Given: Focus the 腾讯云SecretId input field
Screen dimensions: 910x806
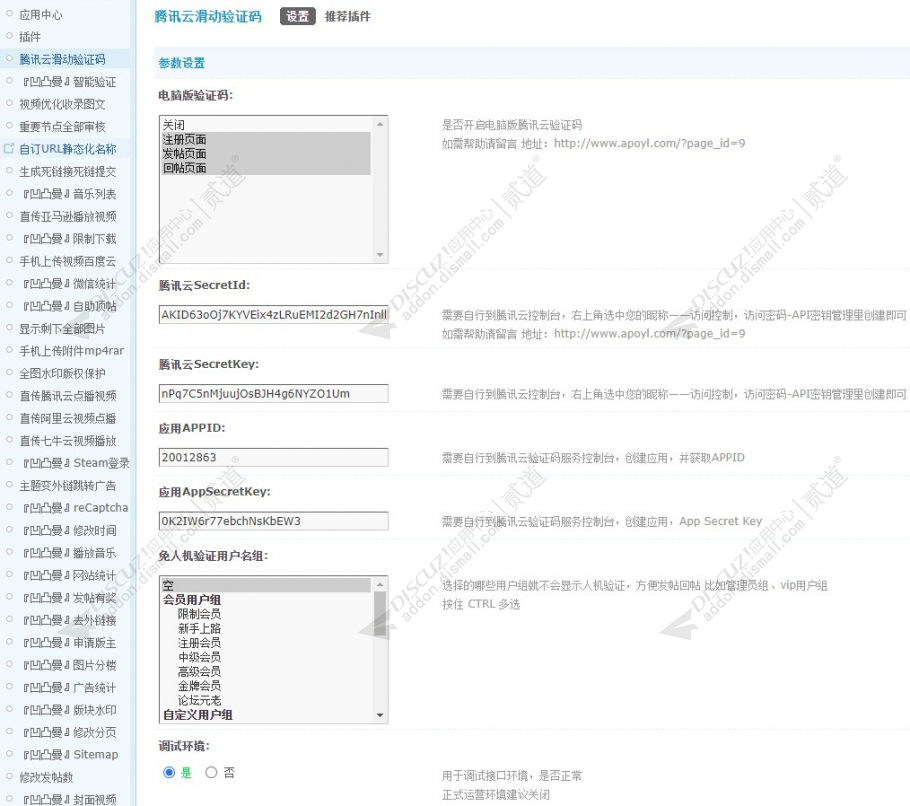Looking at the screenshot, I should (x=273, y=315).
